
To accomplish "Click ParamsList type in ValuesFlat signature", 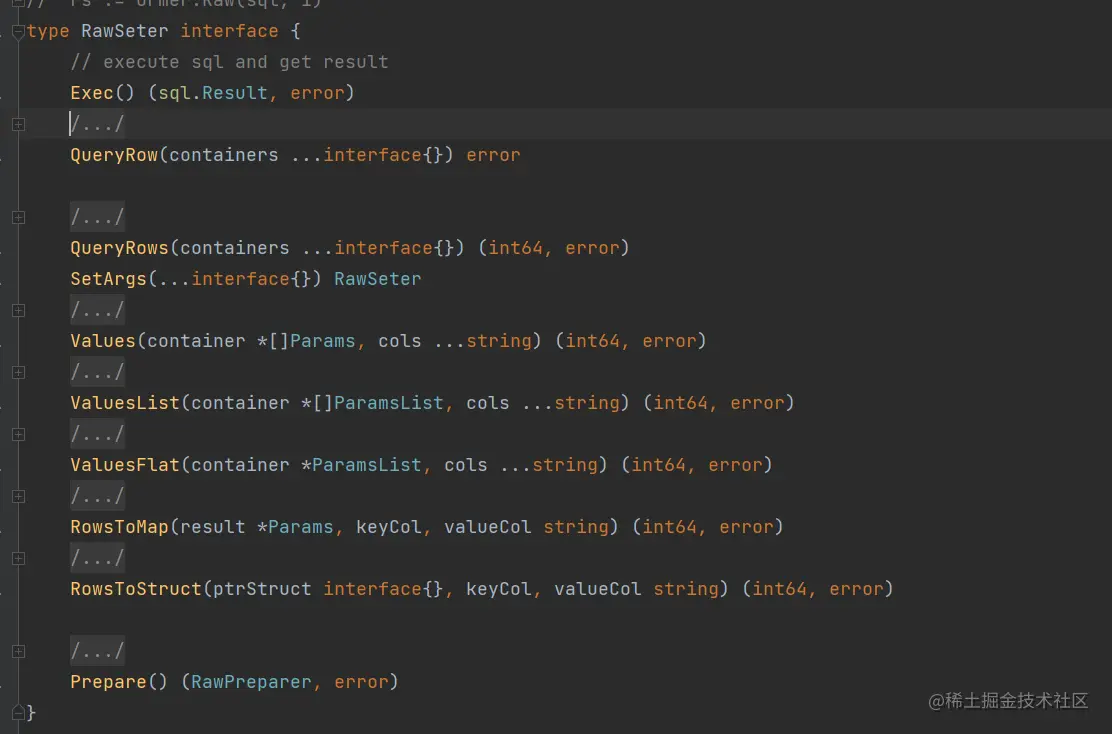I will pyautogui.click(x=367, y=465).
